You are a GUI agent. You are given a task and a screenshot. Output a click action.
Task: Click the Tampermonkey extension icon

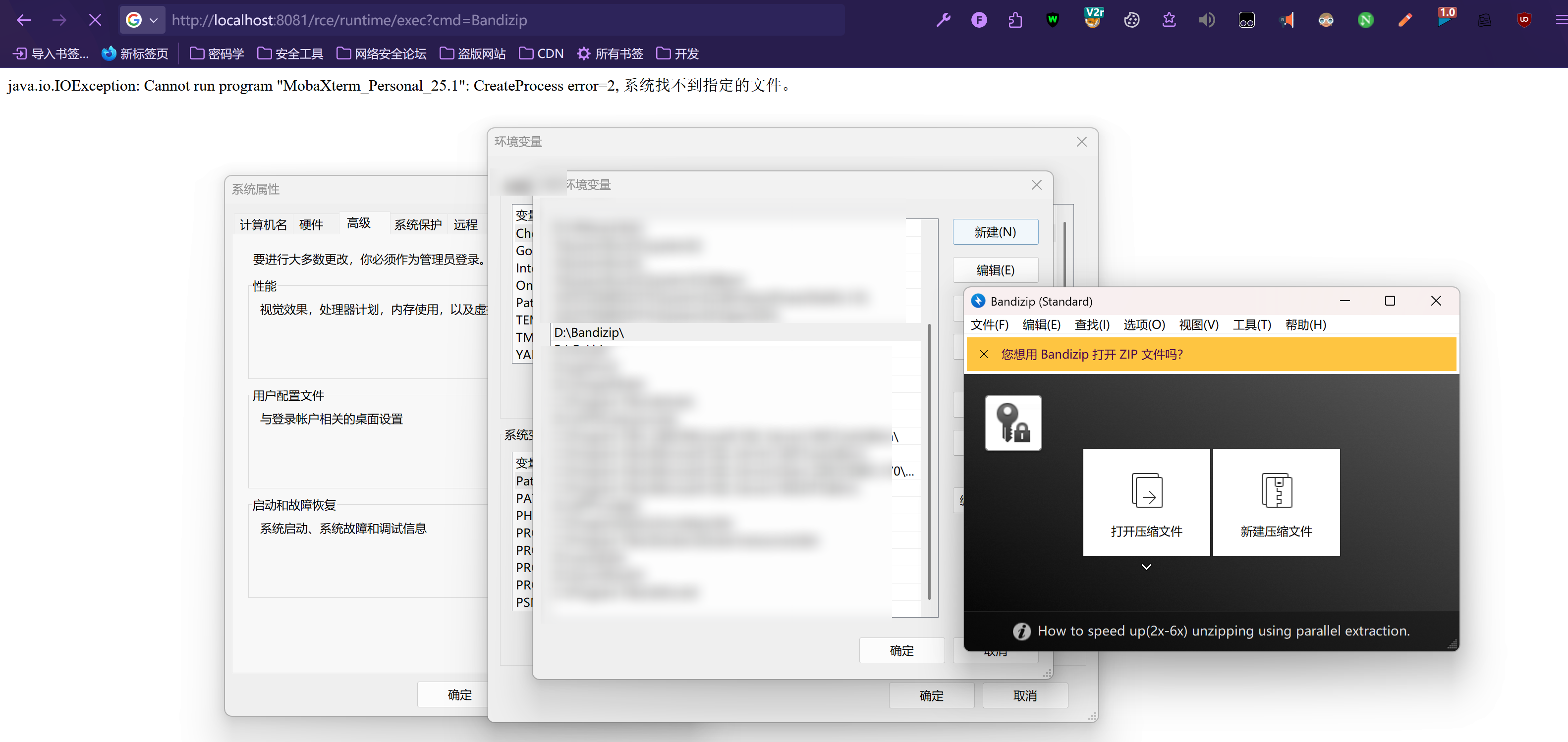tap(1246, 20)
